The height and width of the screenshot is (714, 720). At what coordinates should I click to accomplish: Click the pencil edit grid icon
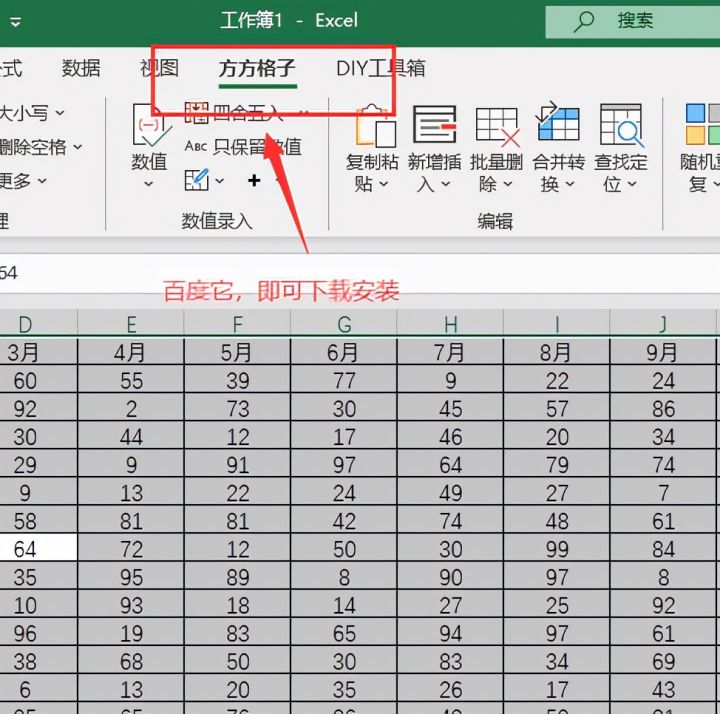pos(197,180)
